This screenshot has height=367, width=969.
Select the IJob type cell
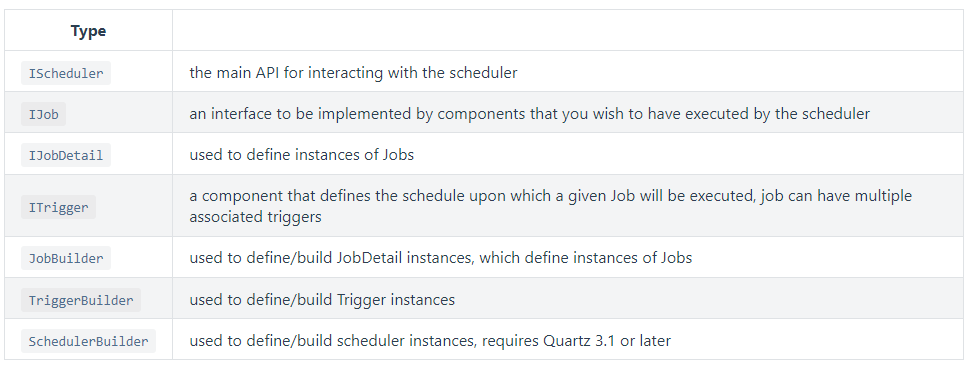(x=88, y=114)
